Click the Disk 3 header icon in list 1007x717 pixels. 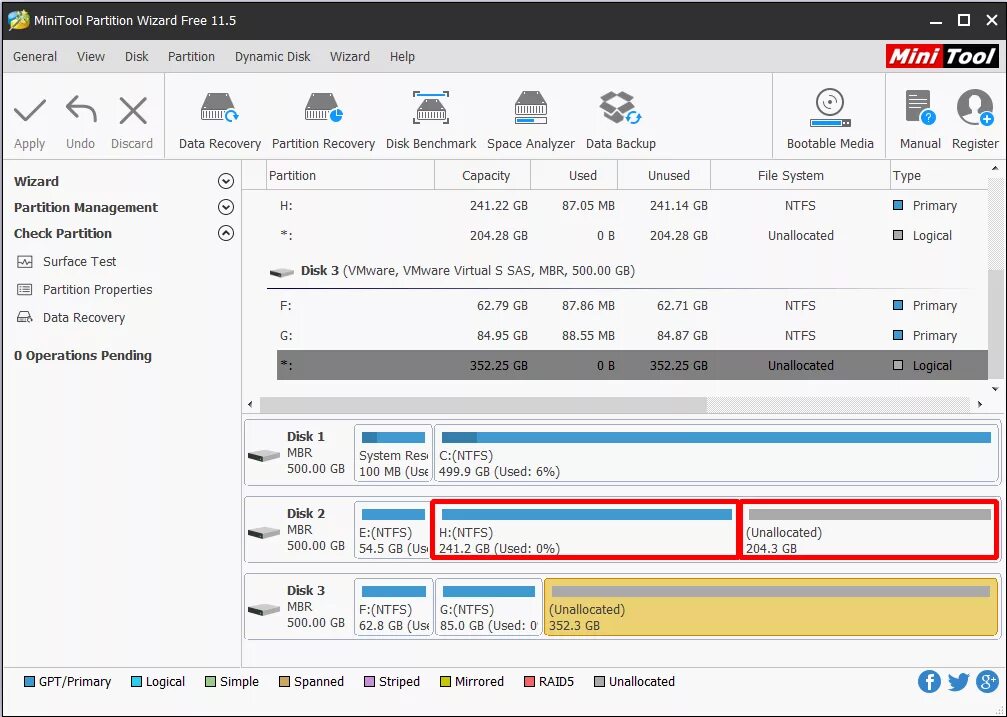(281, 272)
